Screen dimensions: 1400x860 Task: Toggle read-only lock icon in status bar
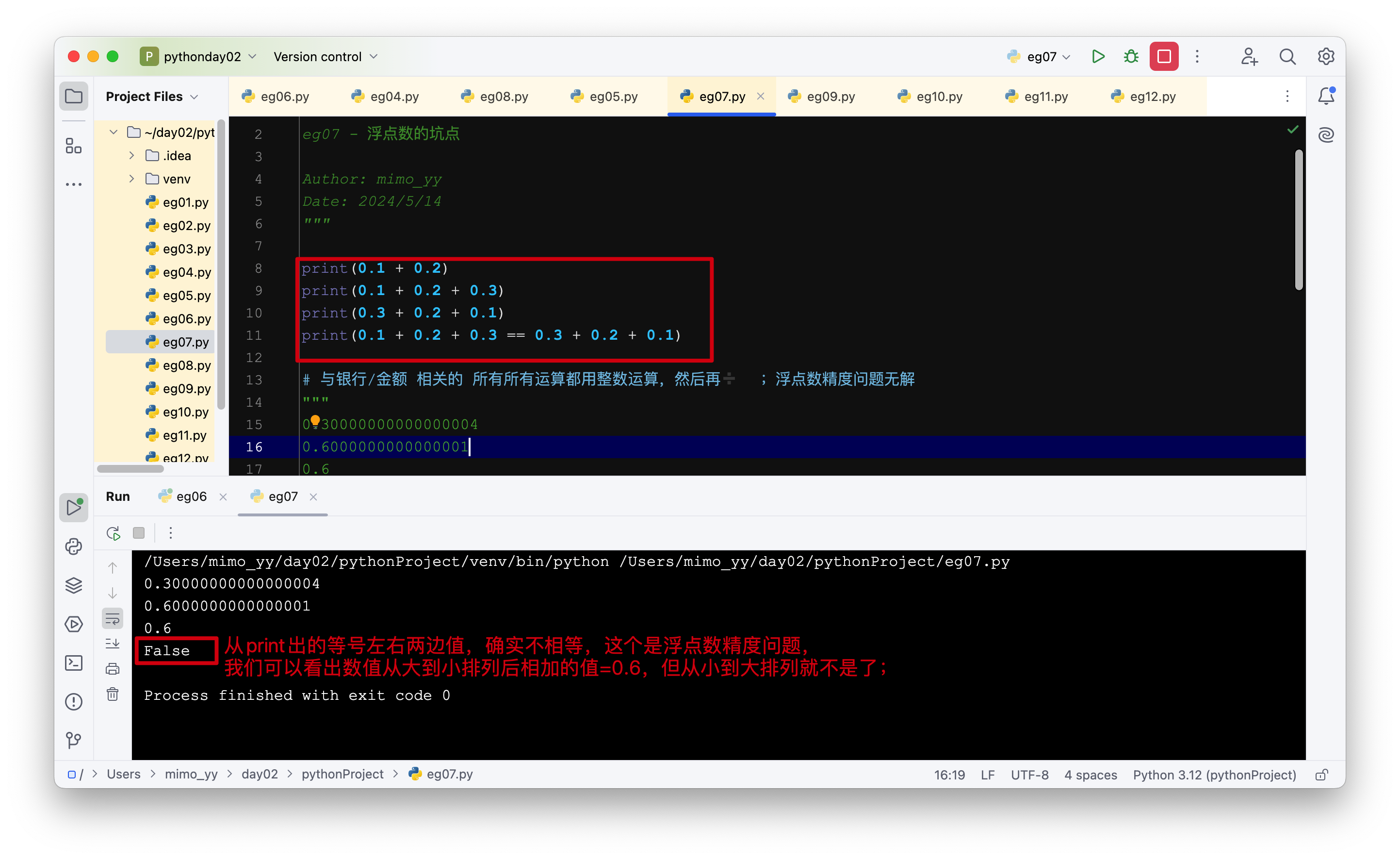tap(1321, 775)
